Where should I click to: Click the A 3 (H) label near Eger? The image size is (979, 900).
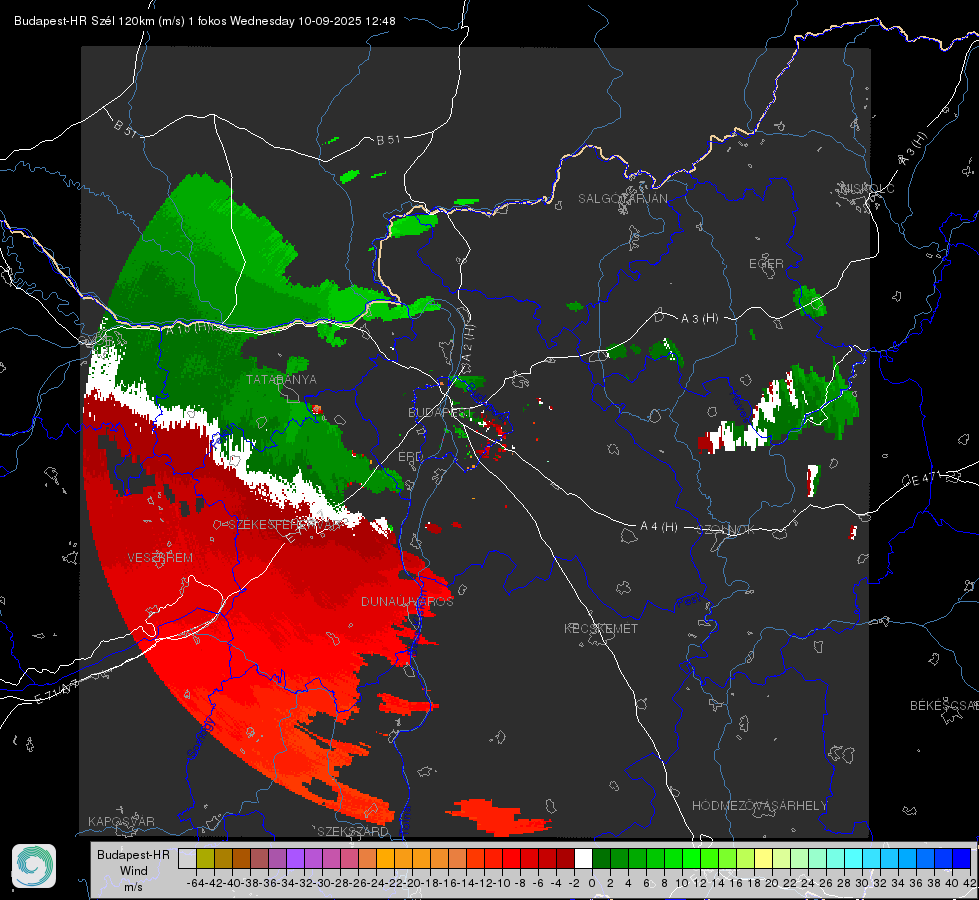699,319
